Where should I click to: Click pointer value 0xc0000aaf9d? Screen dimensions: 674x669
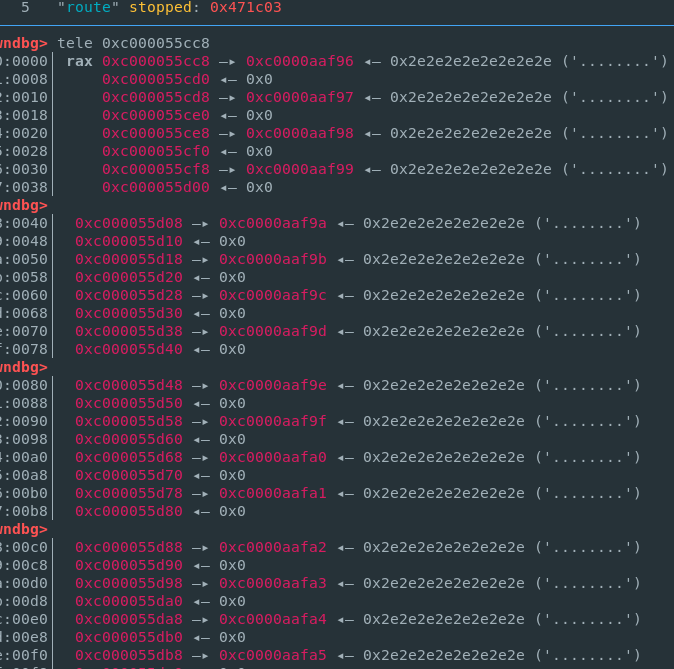pos(273,331)
